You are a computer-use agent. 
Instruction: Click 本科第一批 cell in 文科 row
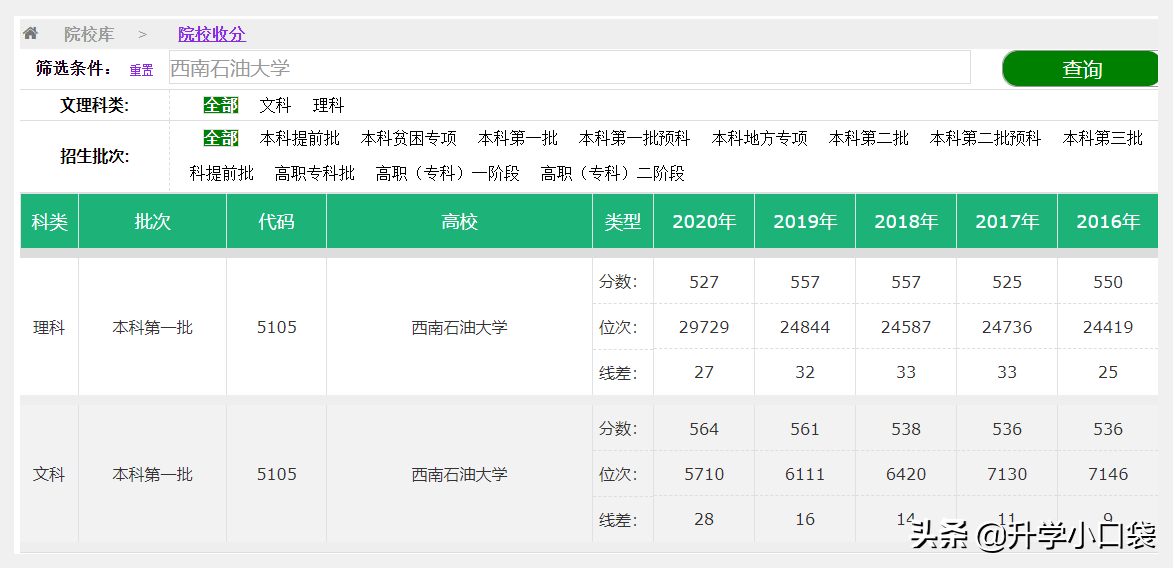[153, 474]
